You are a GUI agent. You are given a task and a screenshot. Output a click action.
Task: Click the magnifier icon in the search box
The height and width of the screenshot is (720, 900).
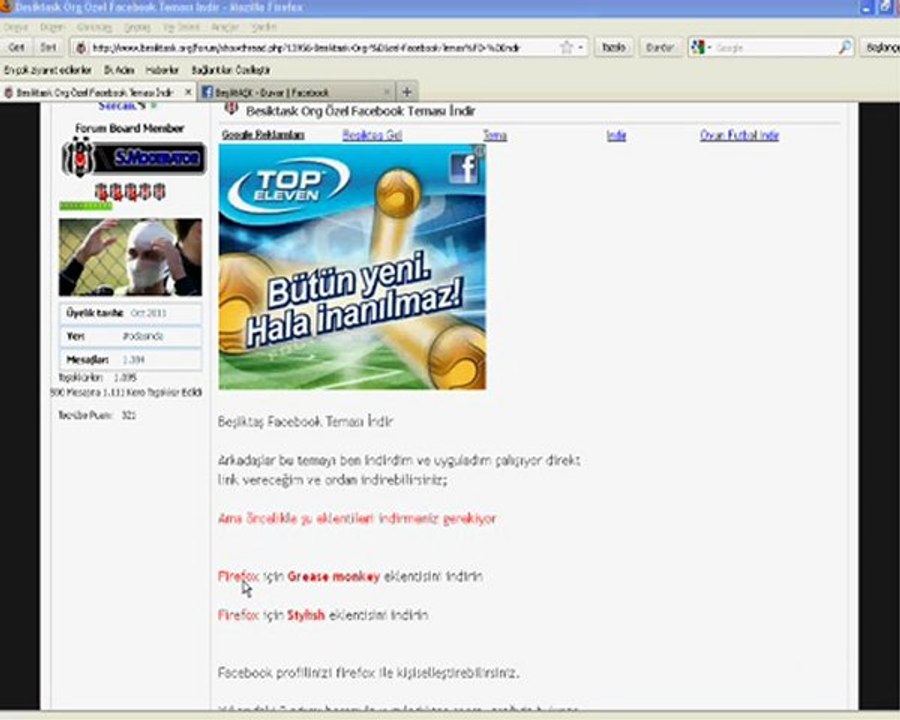click(x=844, y=48)
